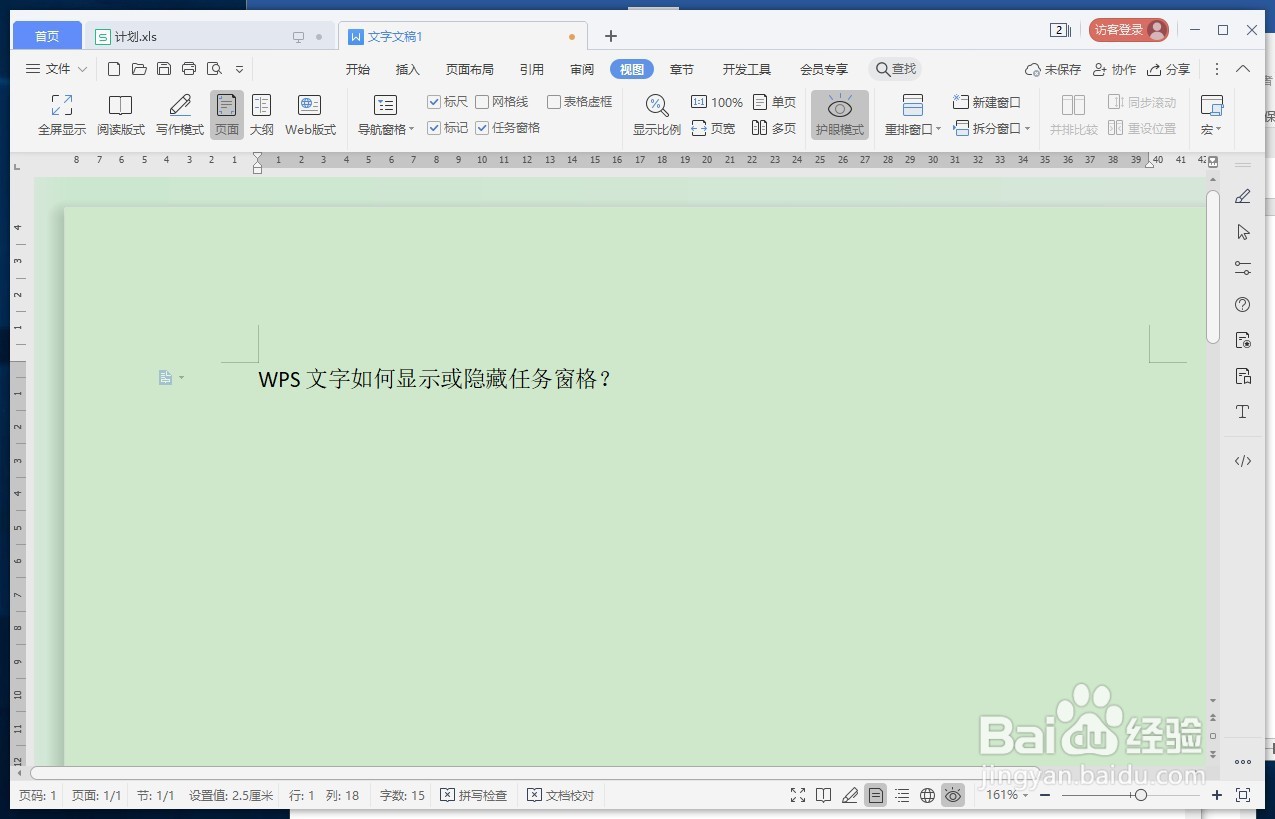Image resolution: width=1275 pixels, height=819 pixels.
Task: Enable writing mode in ribbon
Action: [180, 115]
